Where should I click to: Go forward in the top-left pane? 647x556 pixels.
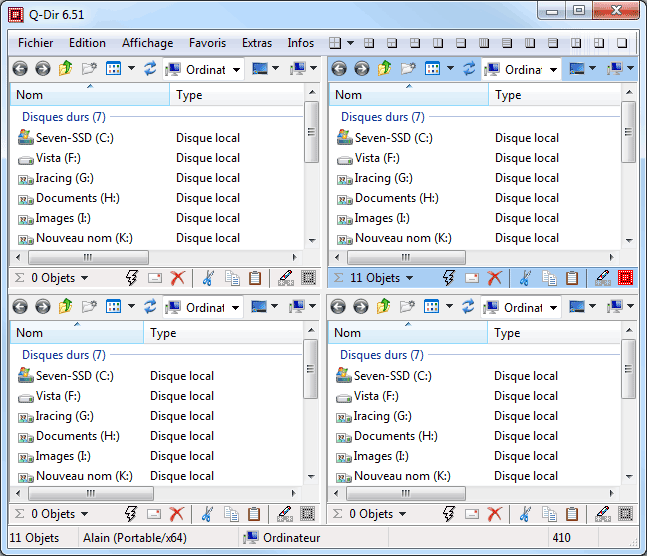coord(43,69)
